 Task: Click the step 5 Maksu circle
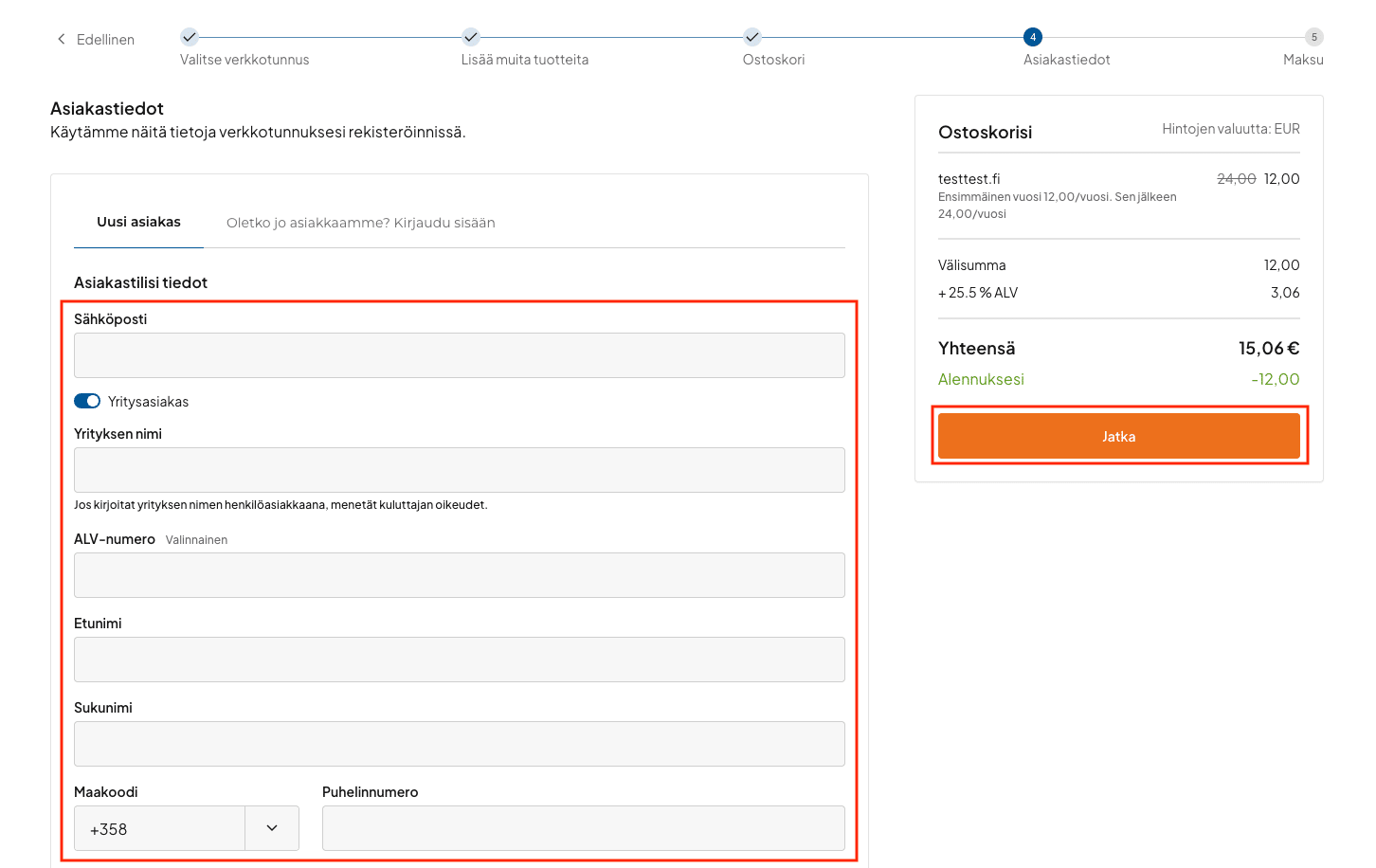[x=1313, y=37]
